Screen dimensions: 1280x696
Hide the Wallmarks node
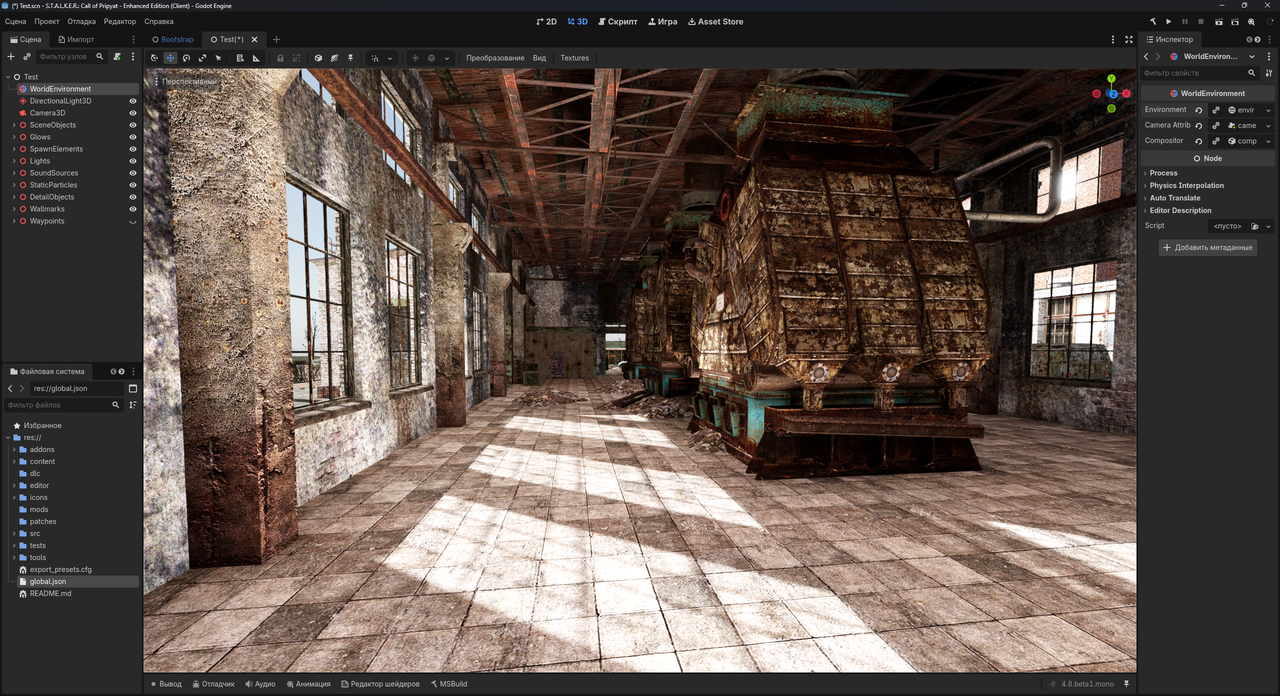click(133, 209)
